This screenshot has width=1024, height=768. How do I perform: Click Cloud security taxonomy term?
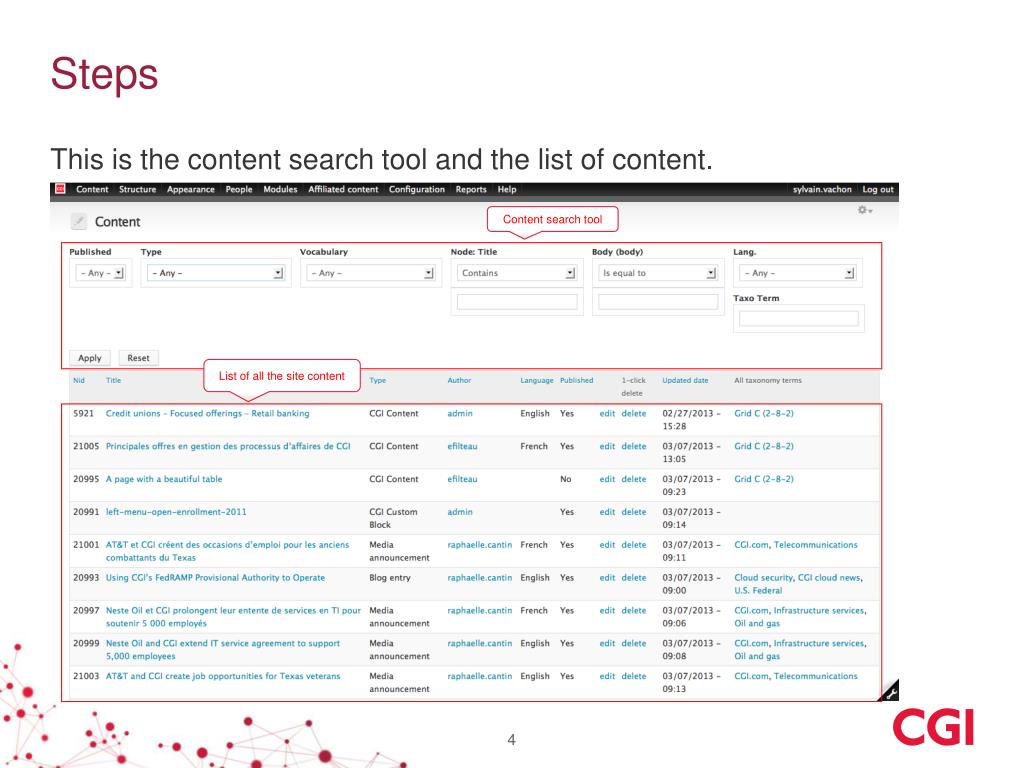[x=763, y=577]
